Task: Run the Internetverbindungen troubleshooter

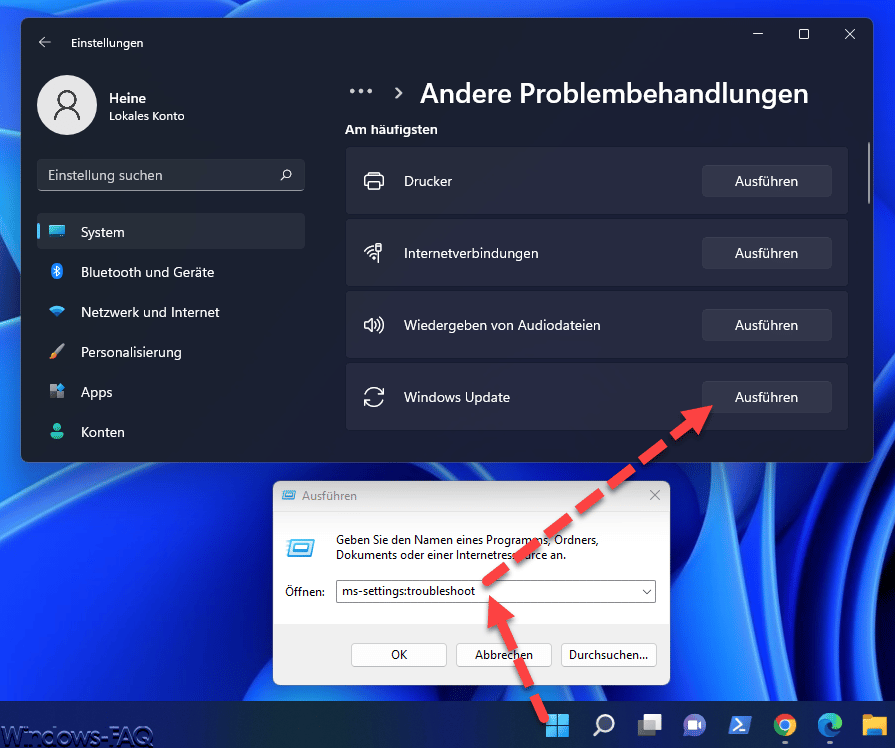Action: pos(766,253)
